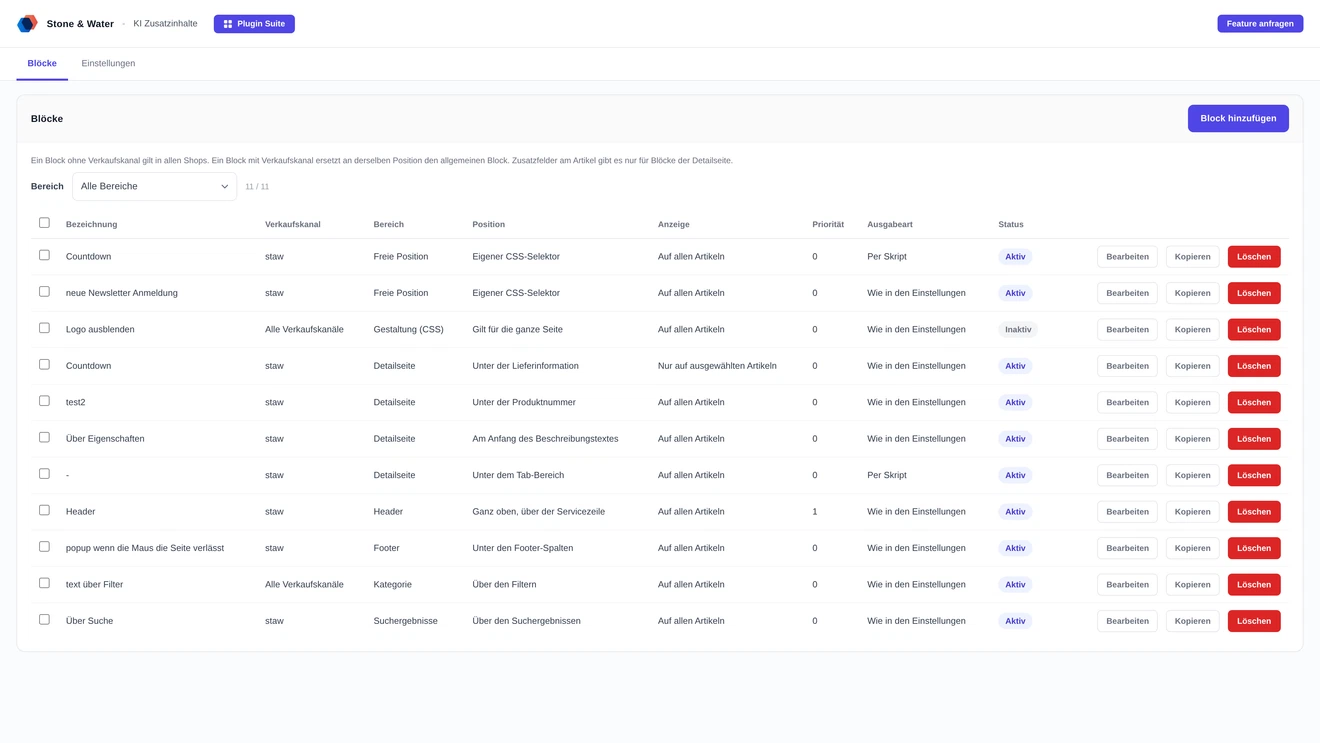The width and height of the screenshot is (1320, 743).
Task: Click the popup wenn die Maus die Seite verlässt name
Action: pyautogui.click(x=145, y=548)
